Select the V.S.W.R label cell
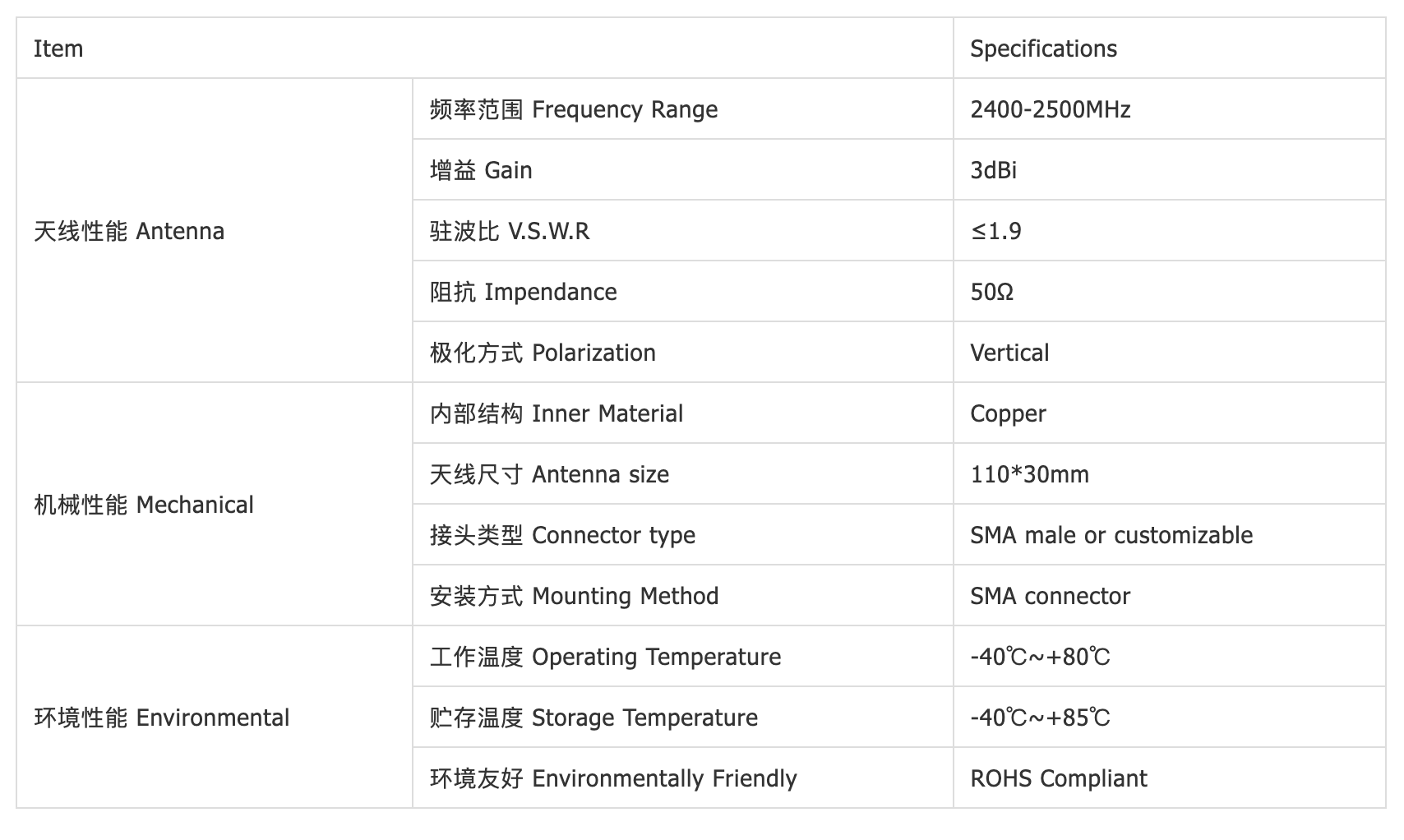The image size is (1404, 840). pyautogui.click(x=683, y=231)
